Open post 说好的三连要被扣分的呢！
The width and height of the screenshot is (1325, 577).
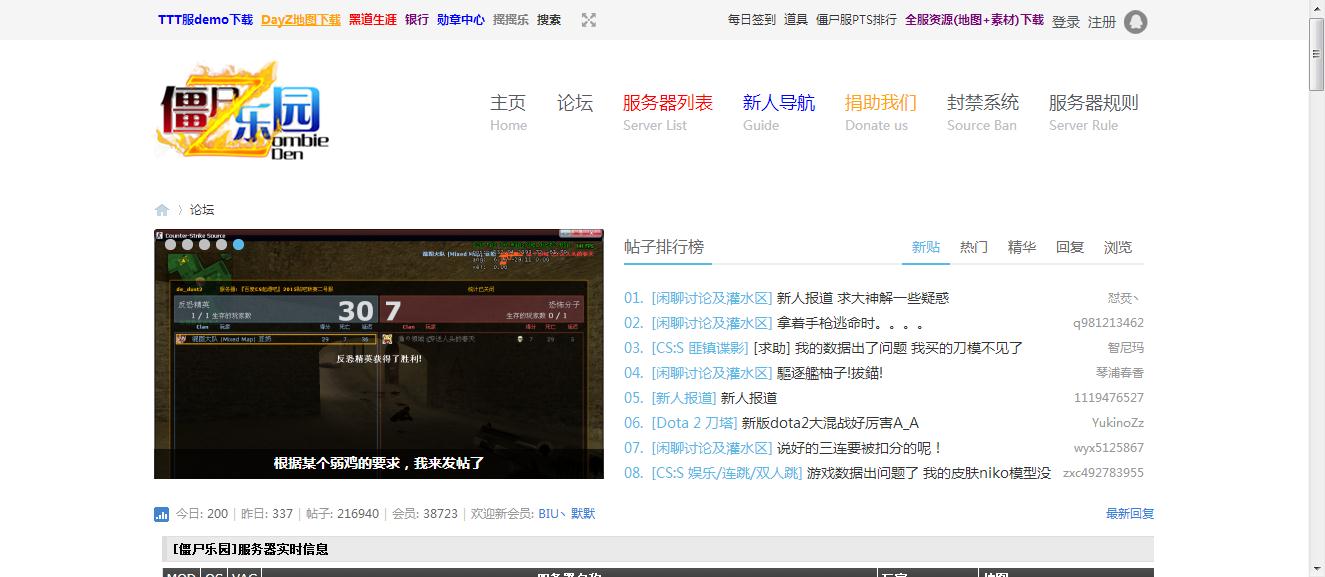coord(860,448)
